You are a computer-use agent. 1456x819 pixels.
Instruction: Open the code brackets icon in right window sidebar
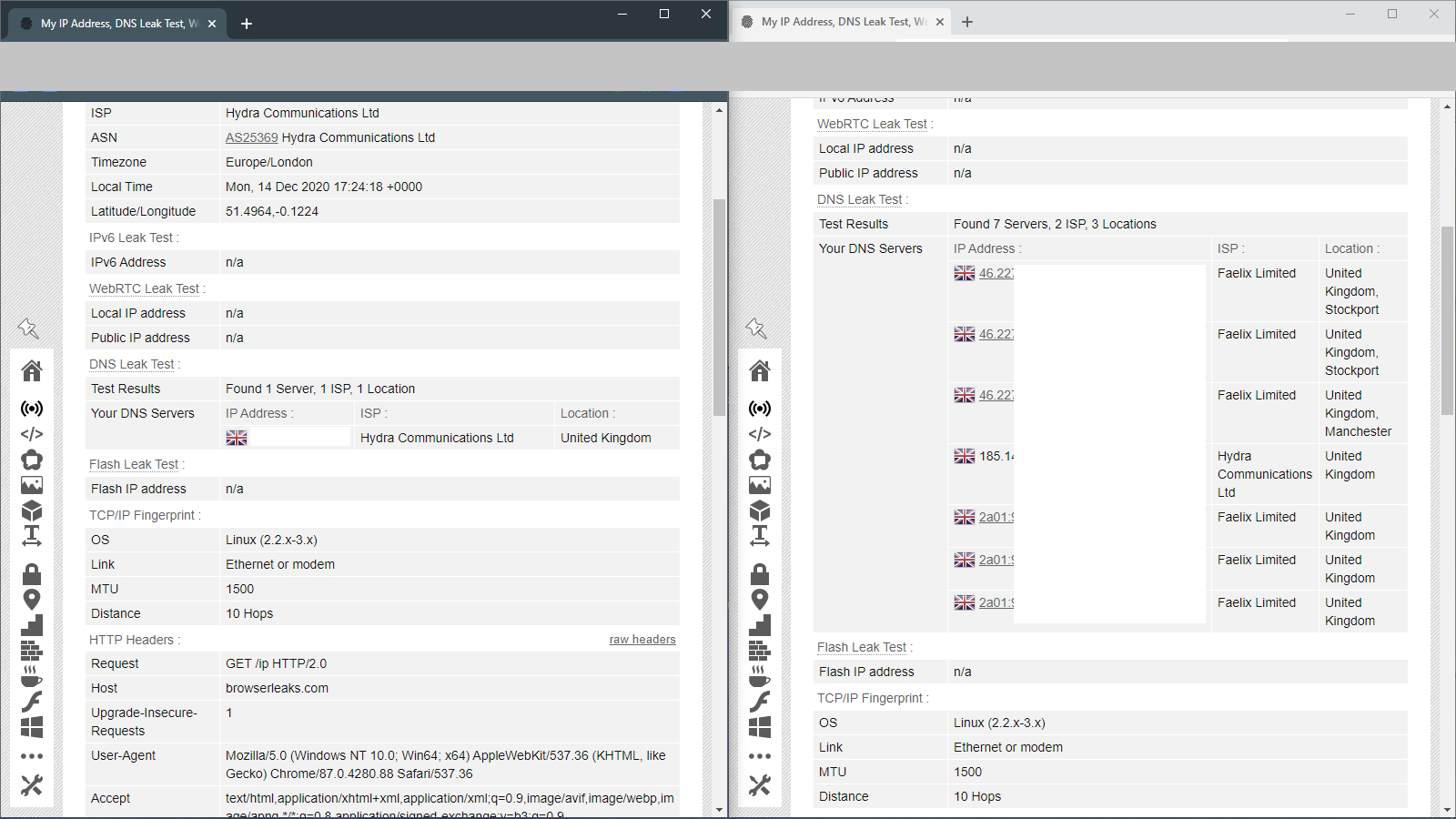(760, 434)
